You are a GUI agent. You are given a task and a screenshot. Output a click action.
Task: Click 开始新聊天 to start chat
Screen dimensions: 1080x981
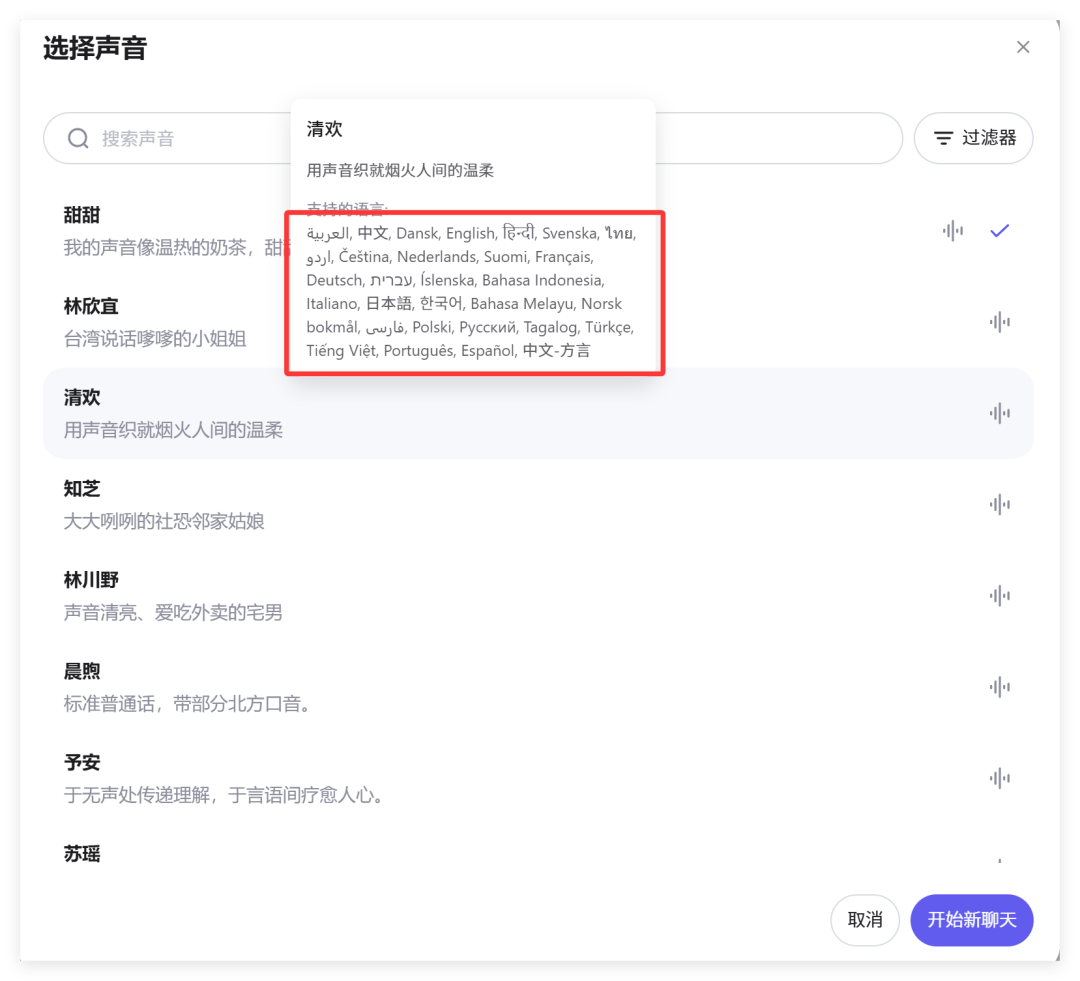pos(971,920)
